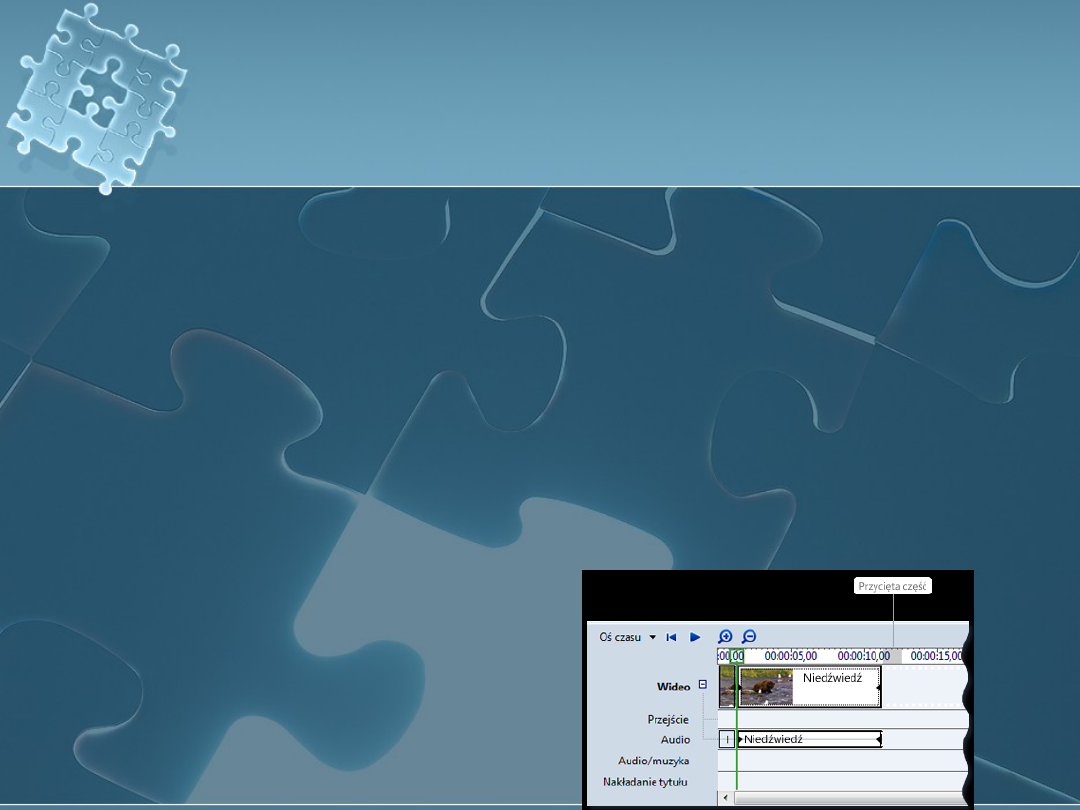Toggle selection of the Niedźwiedź audio clip

pyautogui.click(x=804, y=739)
